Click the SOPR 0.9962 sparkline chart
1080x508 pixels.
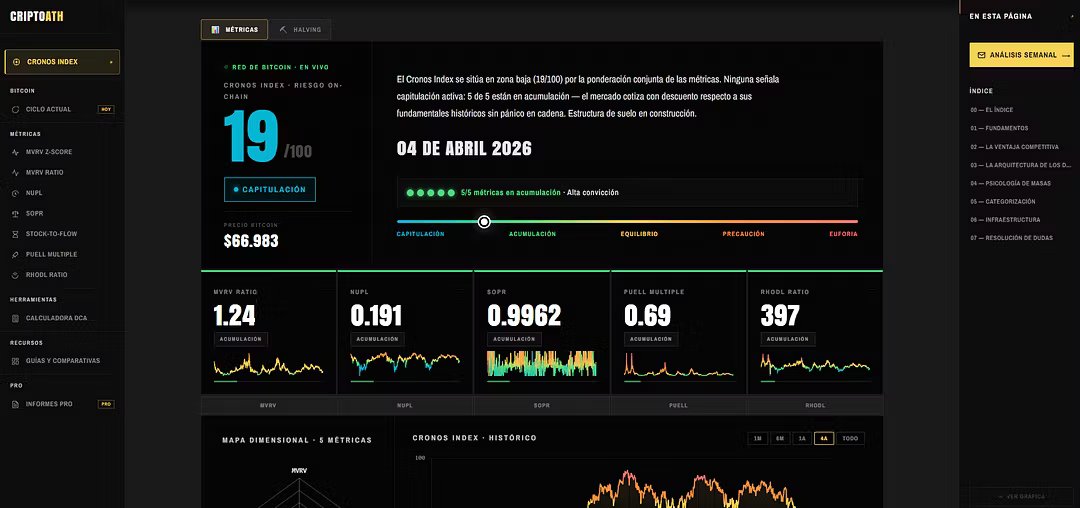click(541, 363)
